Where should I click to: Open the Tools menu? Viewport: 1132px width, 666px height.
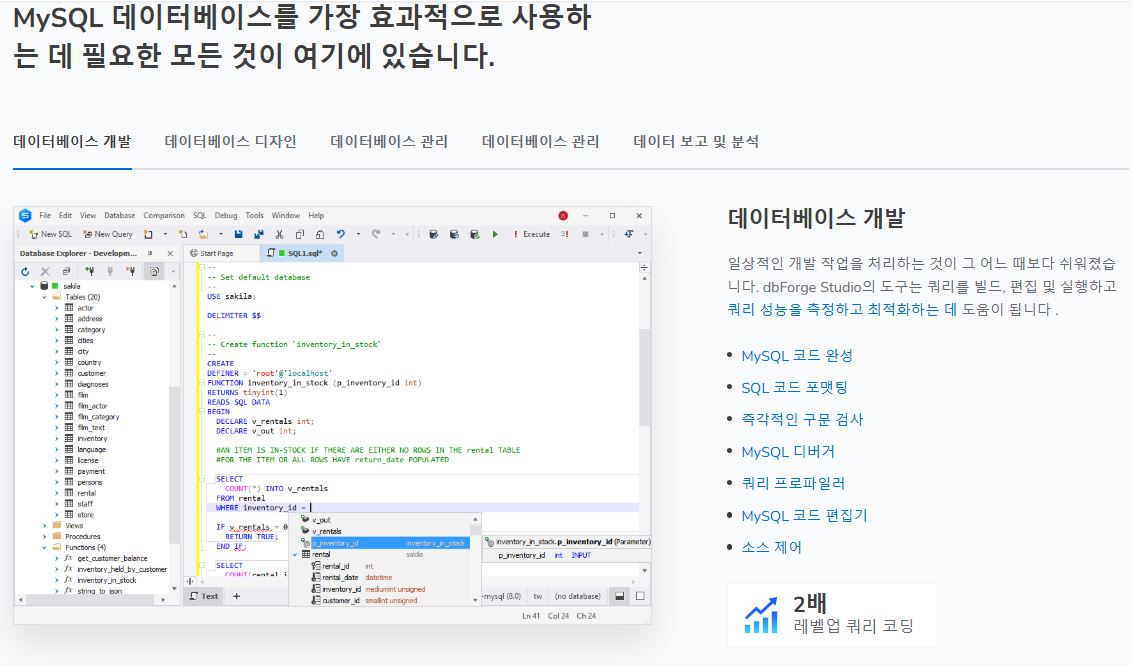pyautogui.click(x=254, y=215)
